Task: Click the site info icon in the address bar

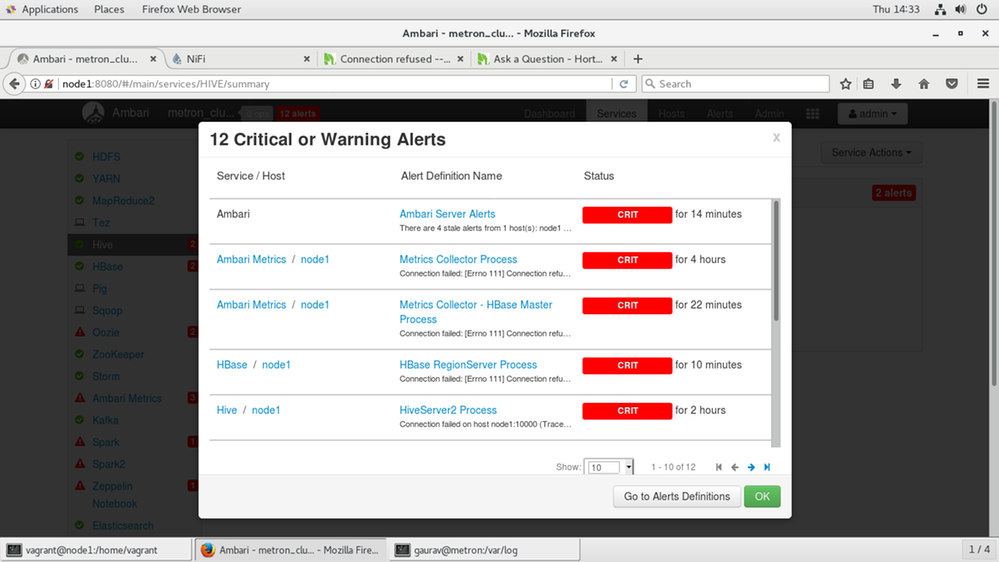Action: pos(35,83)
